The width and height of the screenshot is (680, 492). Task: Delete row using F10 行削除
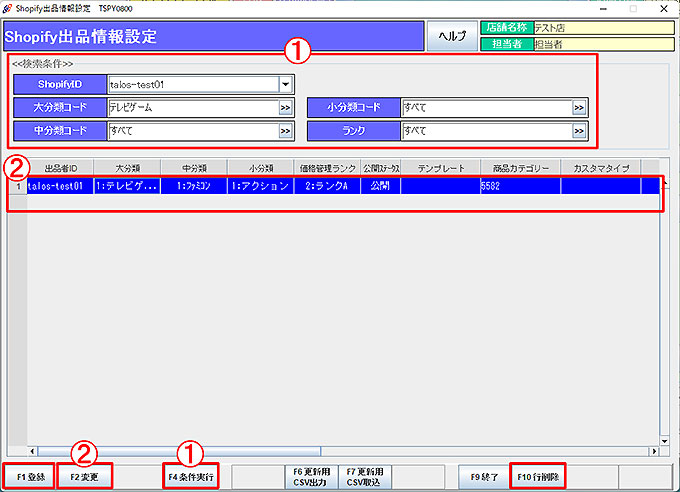(x=538, y=477)
